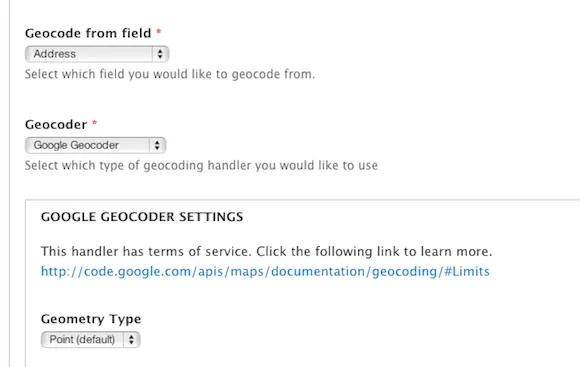Click the up-down arrows on the Address select
This screenshot has width=580, height=367.
pyautogui.click(x=160, y=54)
